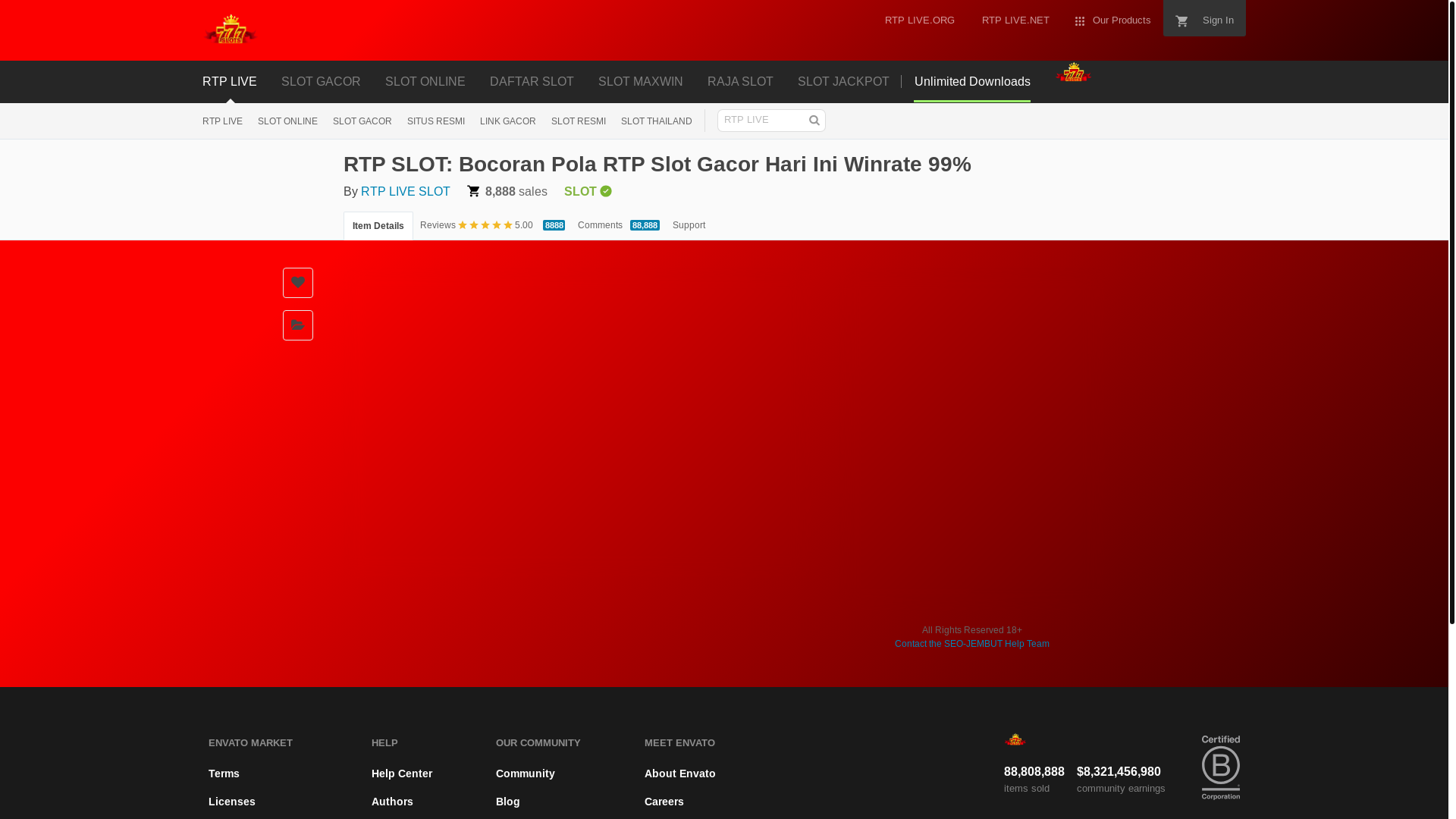Select DAFTAR SLOT navigation item
Screen dimensions: 1456x819
coord(532,81)
